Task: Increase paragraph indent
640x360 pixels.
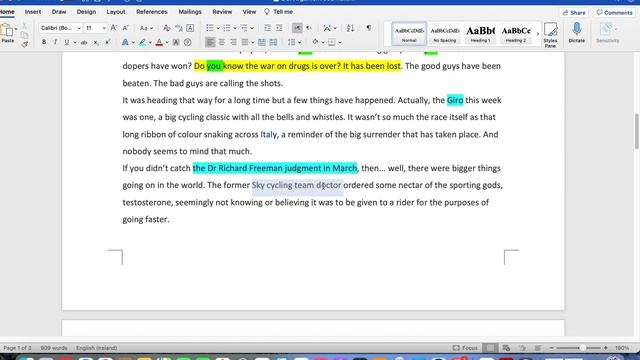Action: tap(279, 28)
